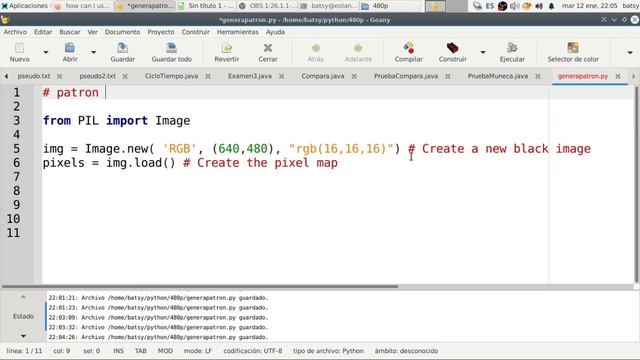Expand the Abrir recent files dropdown arrow
The height and width of the screenshot is (360, 640).
93,52
